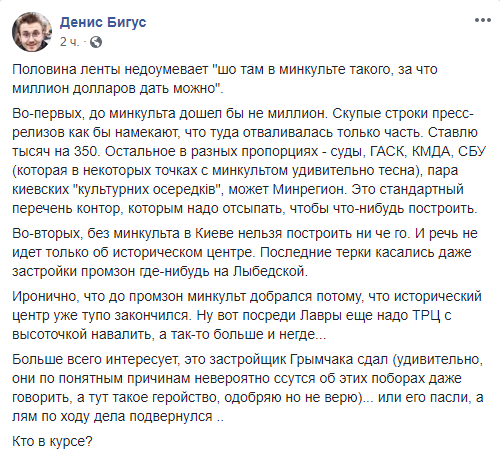This screenshot has height=457, width=500.
Task: Click the paragraph starting 'Во-вторых, без минкульта'
Action: pyautogui.click(x=245, y=252)
